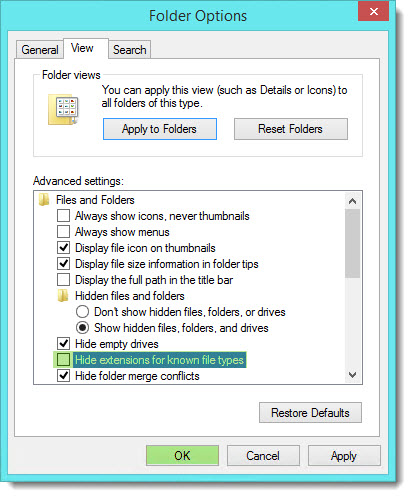Close the Folder Options dialog

coord(373,12)
